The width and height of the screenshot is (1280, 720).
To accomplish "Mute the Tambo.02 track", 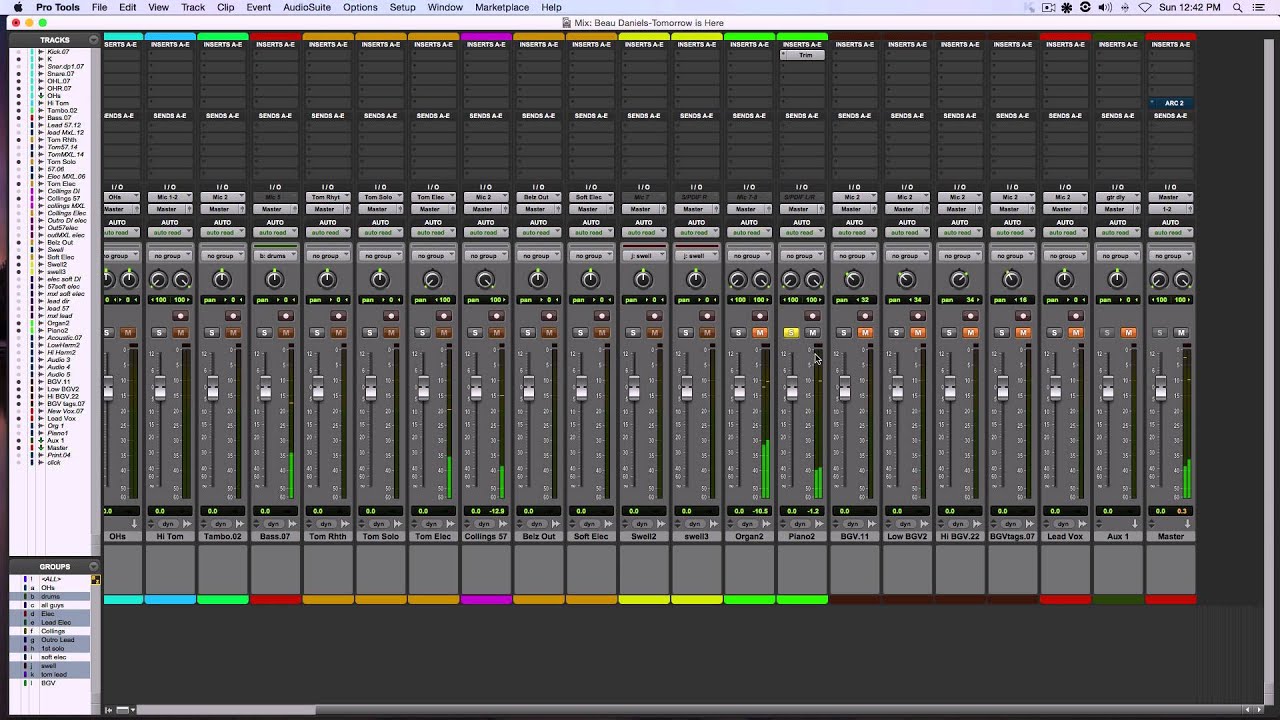I will point(233,333).
